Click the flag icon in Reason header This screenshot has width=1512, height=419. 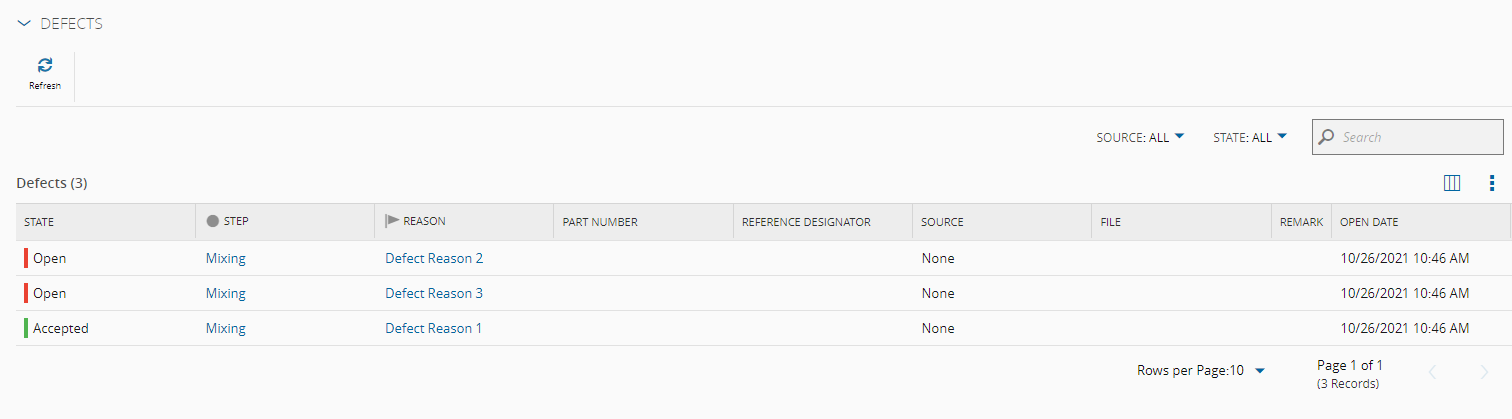pyautogui.click(x=392, y=221)
